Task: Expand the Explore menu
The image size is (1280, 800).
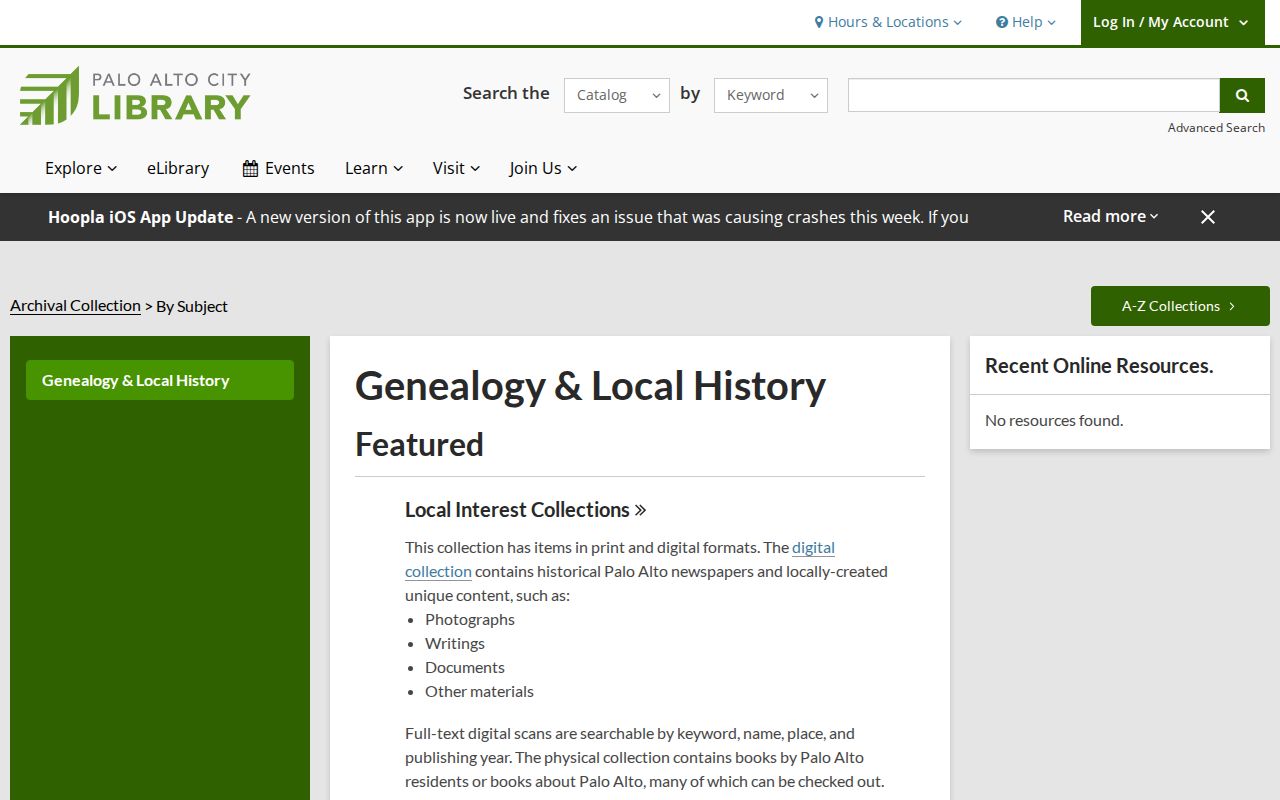Action: 81,168
